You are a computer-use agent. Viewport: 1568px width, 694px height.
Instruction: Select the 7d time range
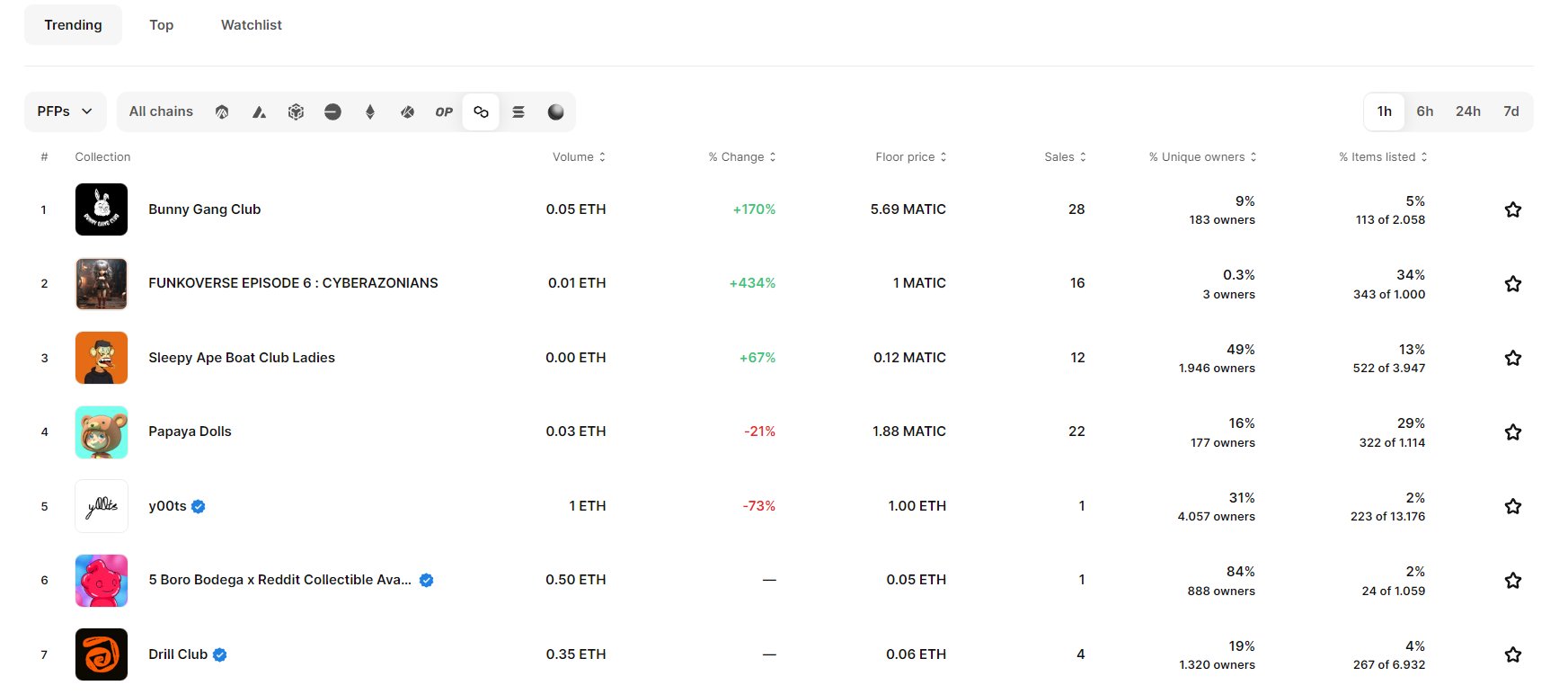(x=1511, y=111)
